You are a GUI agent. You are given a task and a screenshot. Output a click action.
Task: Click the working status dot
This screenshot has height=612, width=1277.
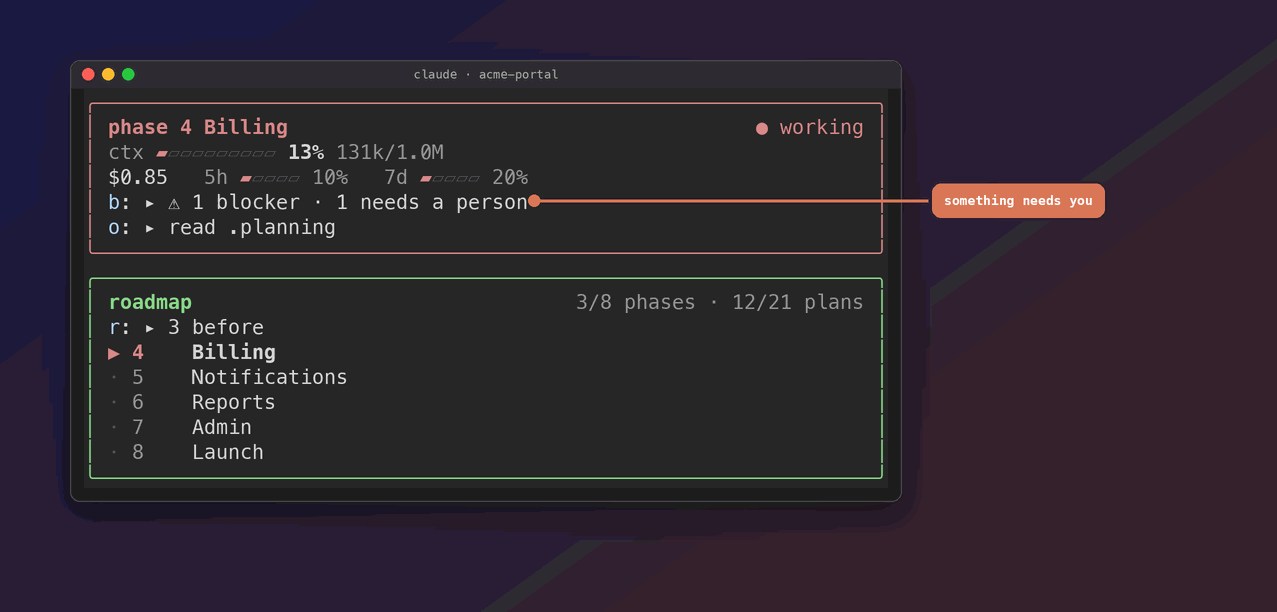point(762,128)
